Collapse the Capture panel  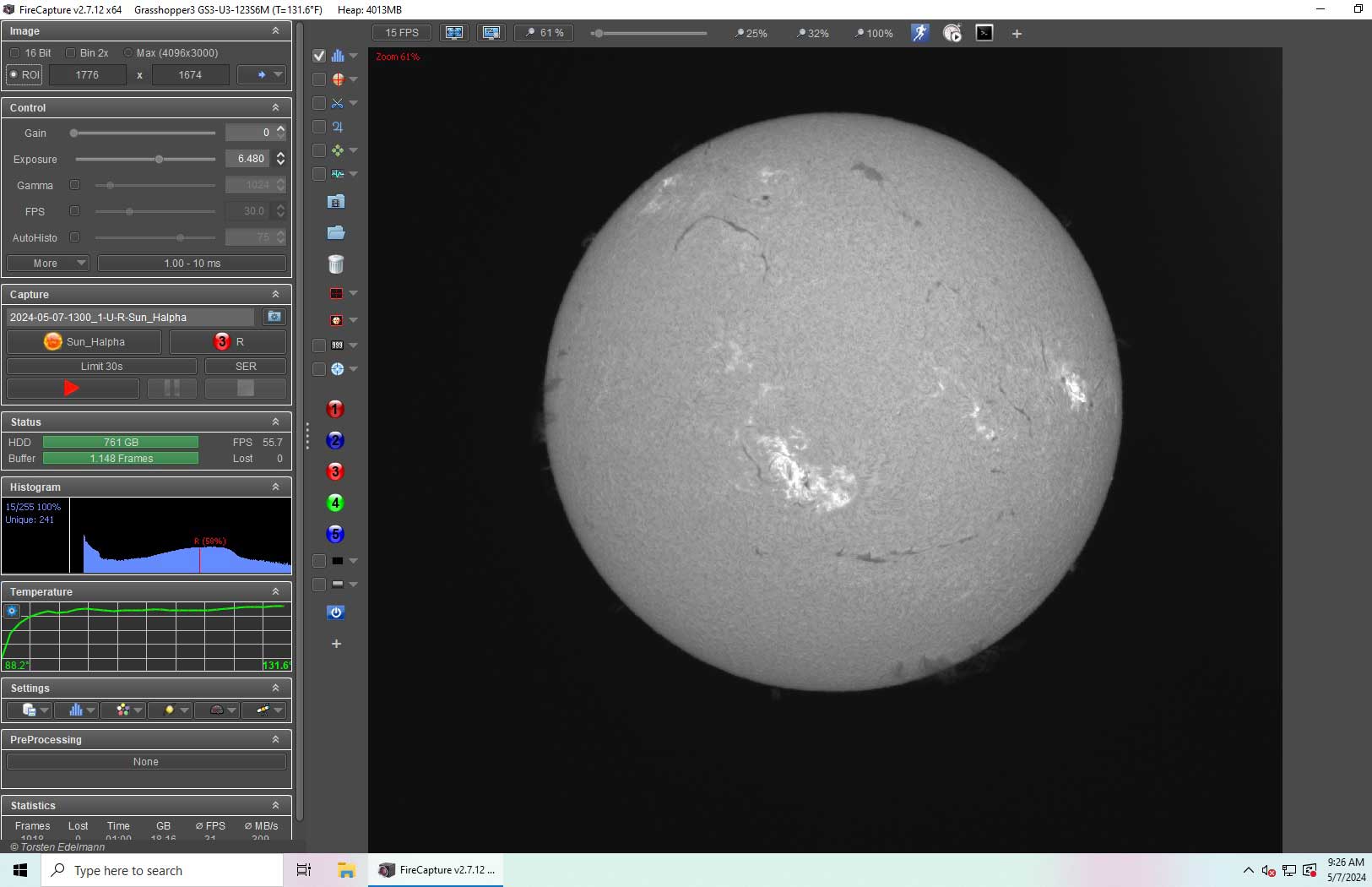click(x=275, y=295)
